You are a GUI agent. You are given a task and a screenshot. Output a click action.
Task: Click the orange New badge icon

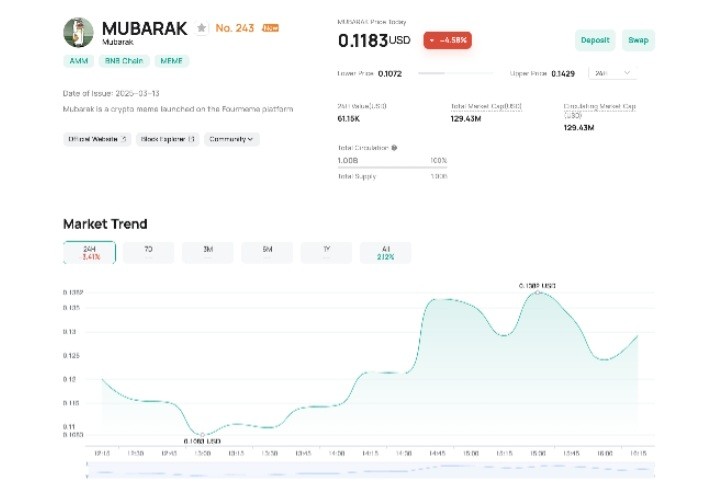pos(270,28)
